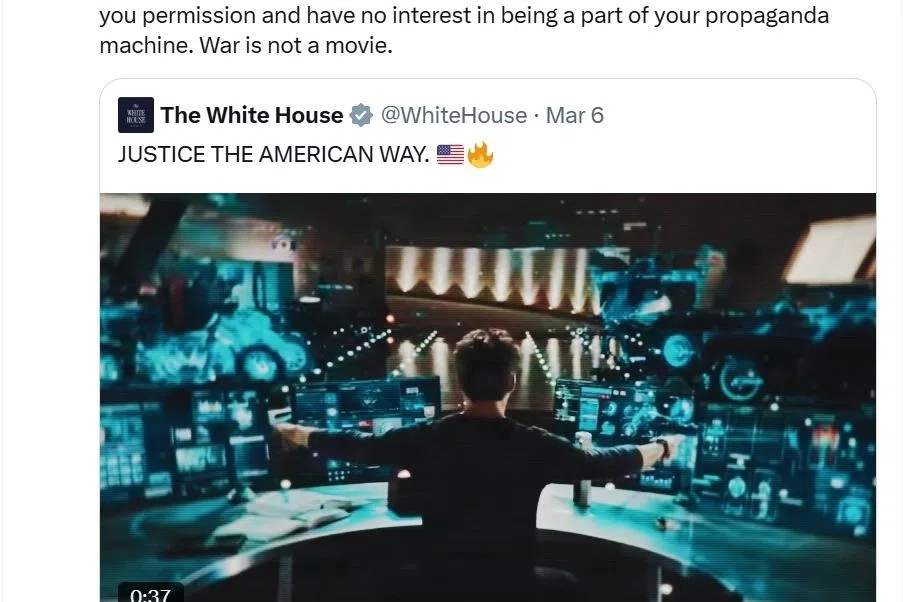The image size is (903, 602).
Task: Click the 0:37 video duration badge
Action: [150, 593]
